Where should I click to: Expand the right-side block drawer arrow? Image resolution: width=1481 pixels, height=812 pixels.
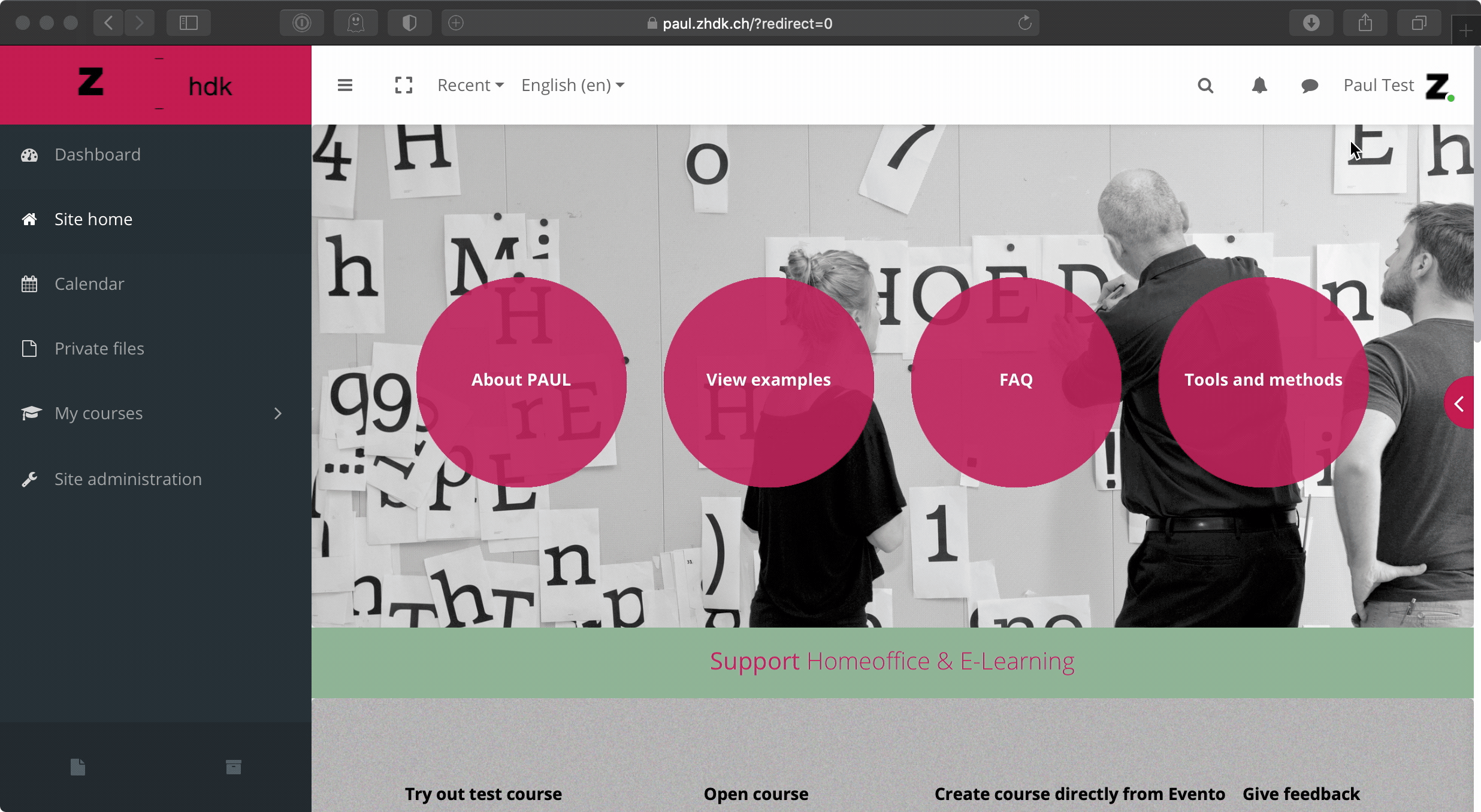[x=1459, y=404]
